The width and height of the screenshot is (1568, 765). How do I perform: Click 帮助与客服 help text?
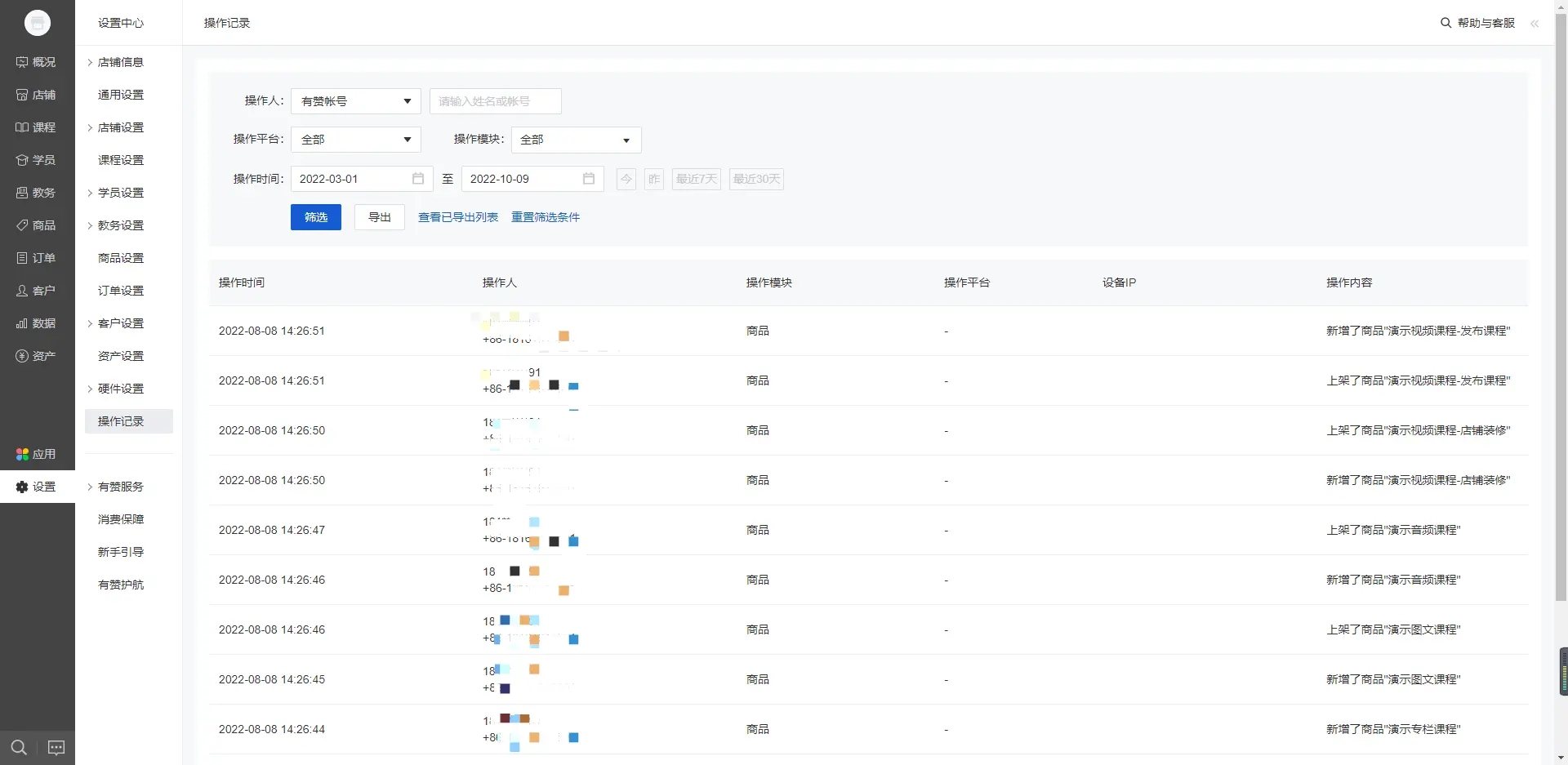pyautogui.click(x=1486, y=23)
